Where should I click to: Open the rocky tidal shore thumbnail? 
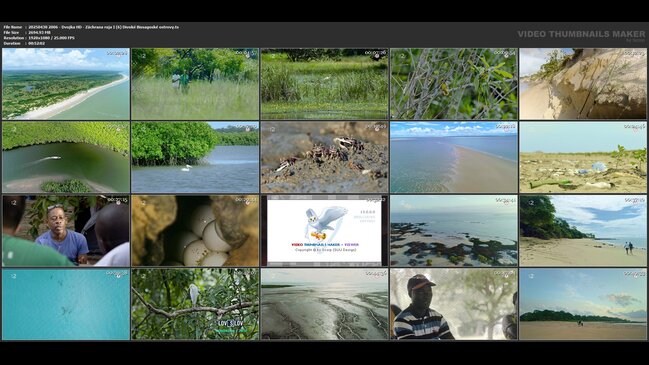tap(454, 231)
